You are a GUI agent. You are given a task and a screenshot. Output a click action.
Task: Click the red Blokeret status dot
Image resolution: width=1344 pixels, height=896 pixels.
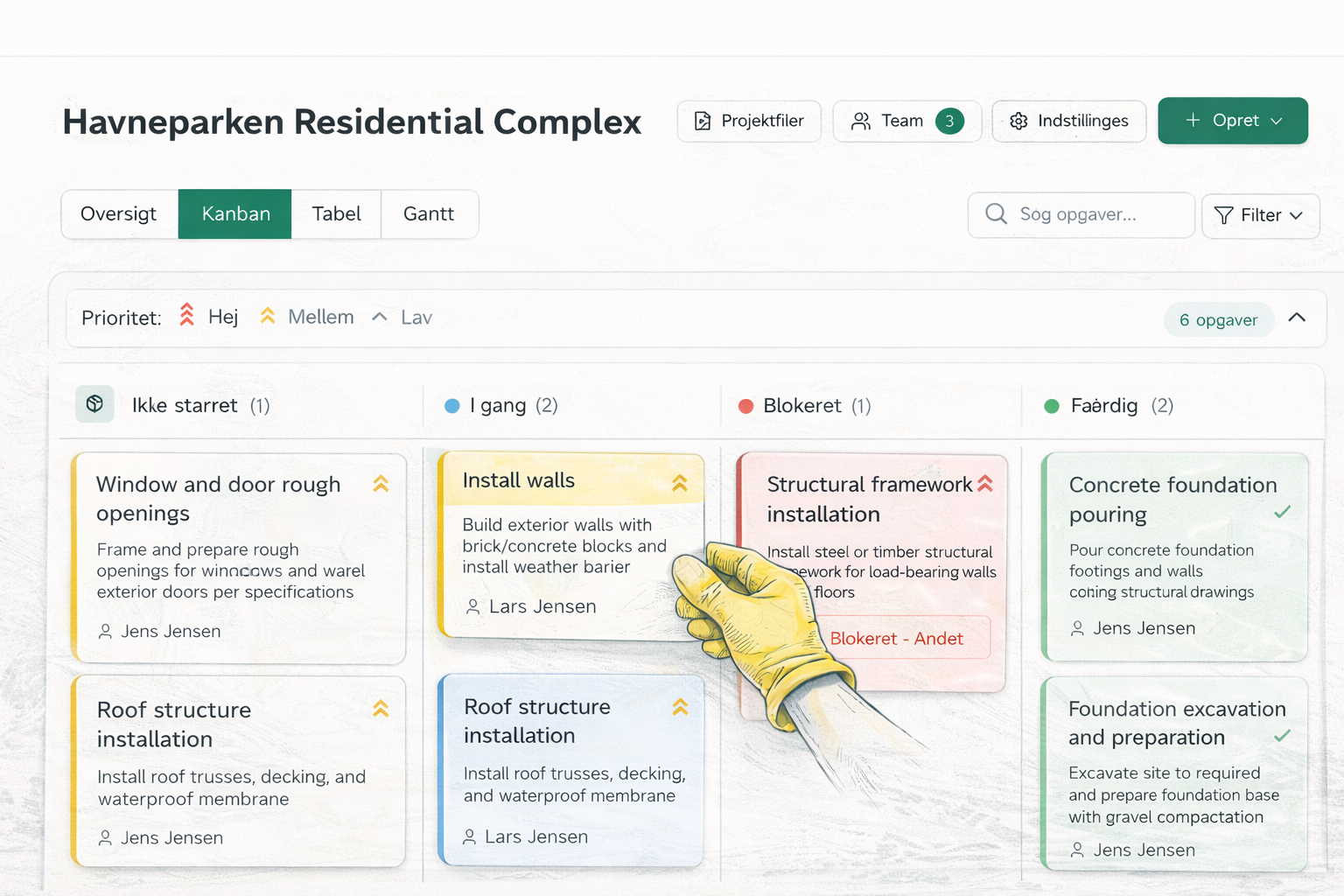coord(745,406)
